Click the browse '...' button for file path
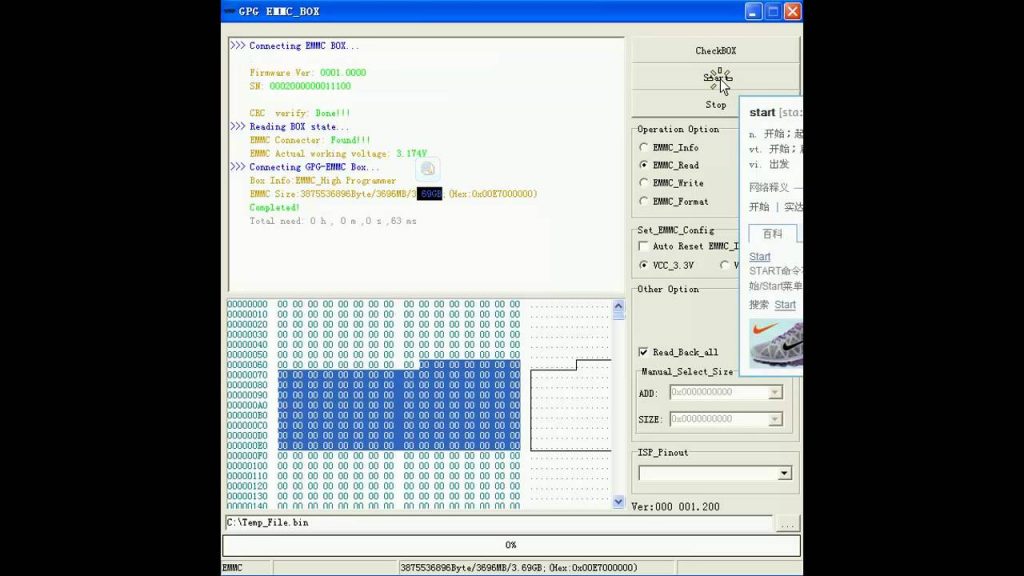Image resolution: width=1024 pixels, height=576 pixels. pos(787,524)
